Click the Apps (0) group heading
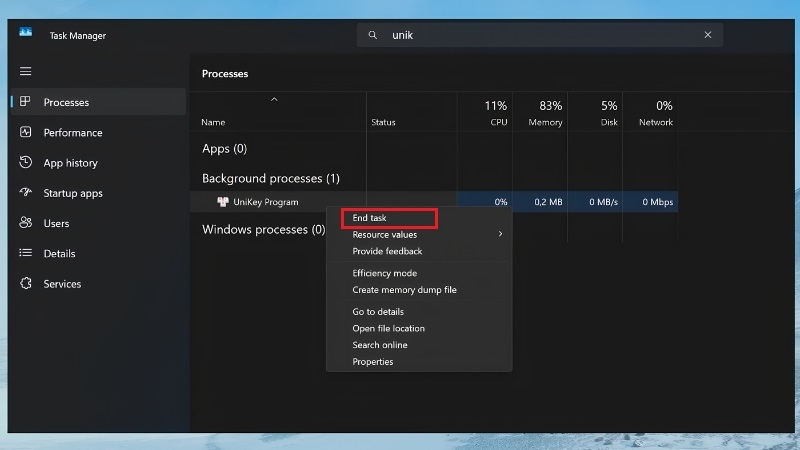Viewport: 800px width, 450px height. (224, 148)
